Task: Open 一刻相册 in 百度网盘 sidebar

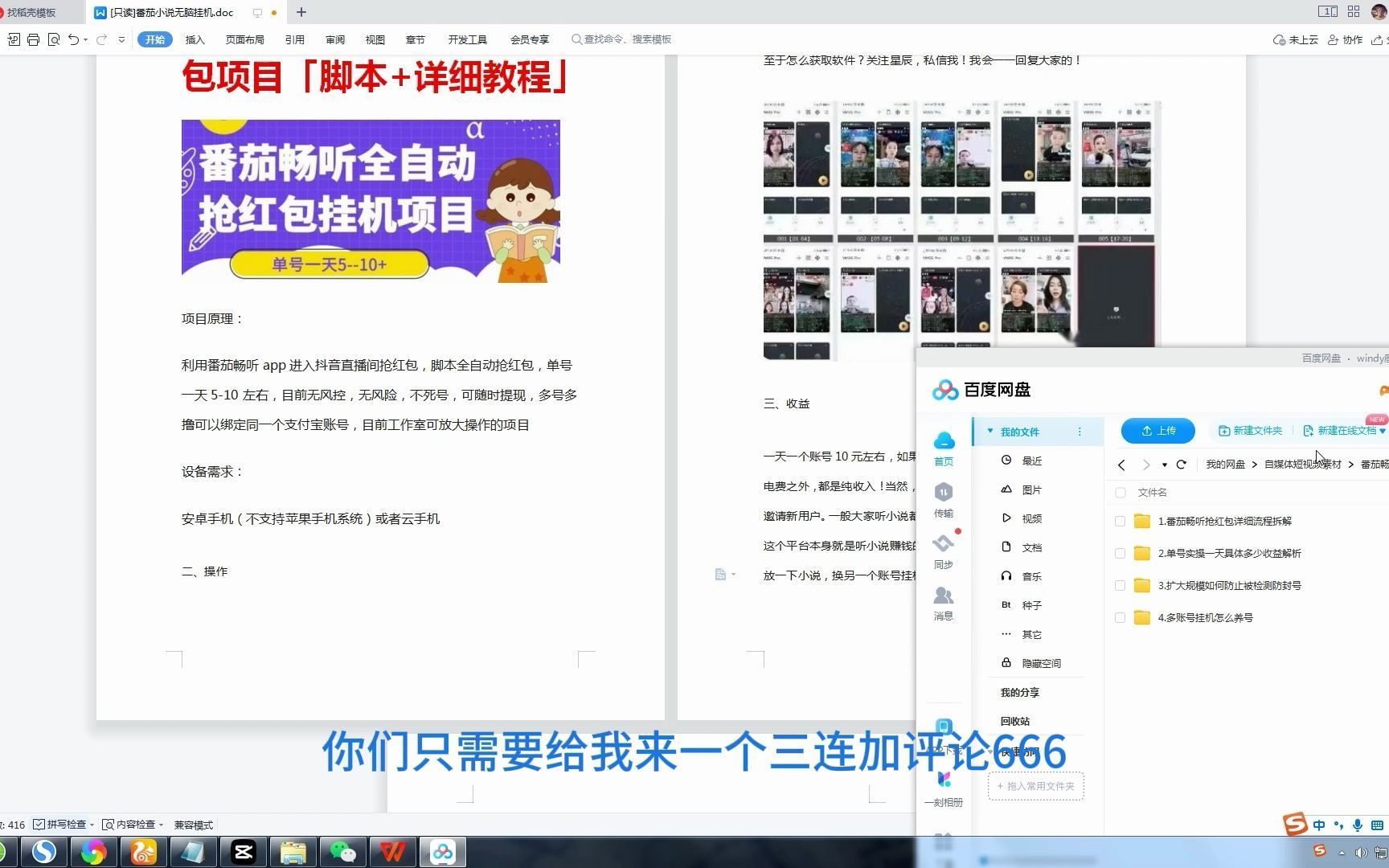Action: (x=944, y=788)
